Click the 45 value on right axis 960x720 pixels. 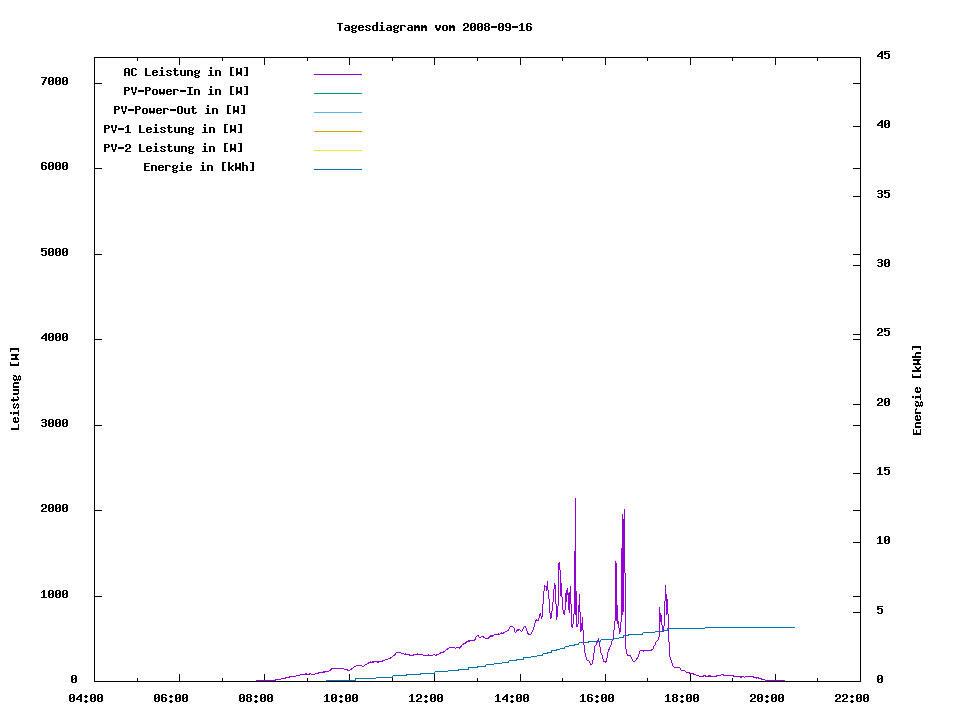[883, 55]
